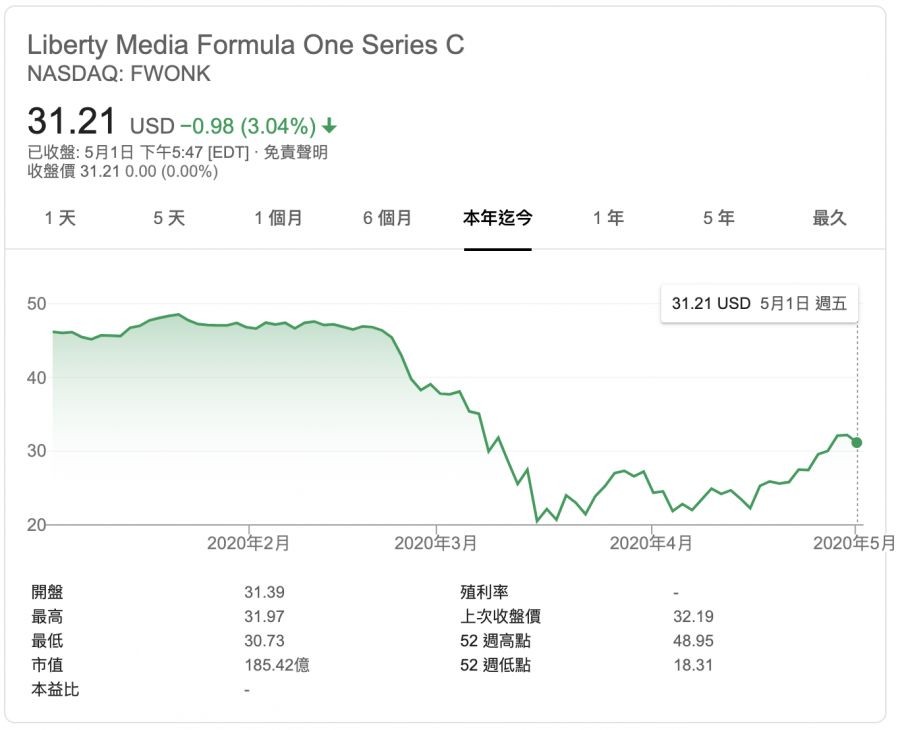This screenshot has height=730, width=900.
Task: Switch to the 5 天 tab
Action: 169,218
